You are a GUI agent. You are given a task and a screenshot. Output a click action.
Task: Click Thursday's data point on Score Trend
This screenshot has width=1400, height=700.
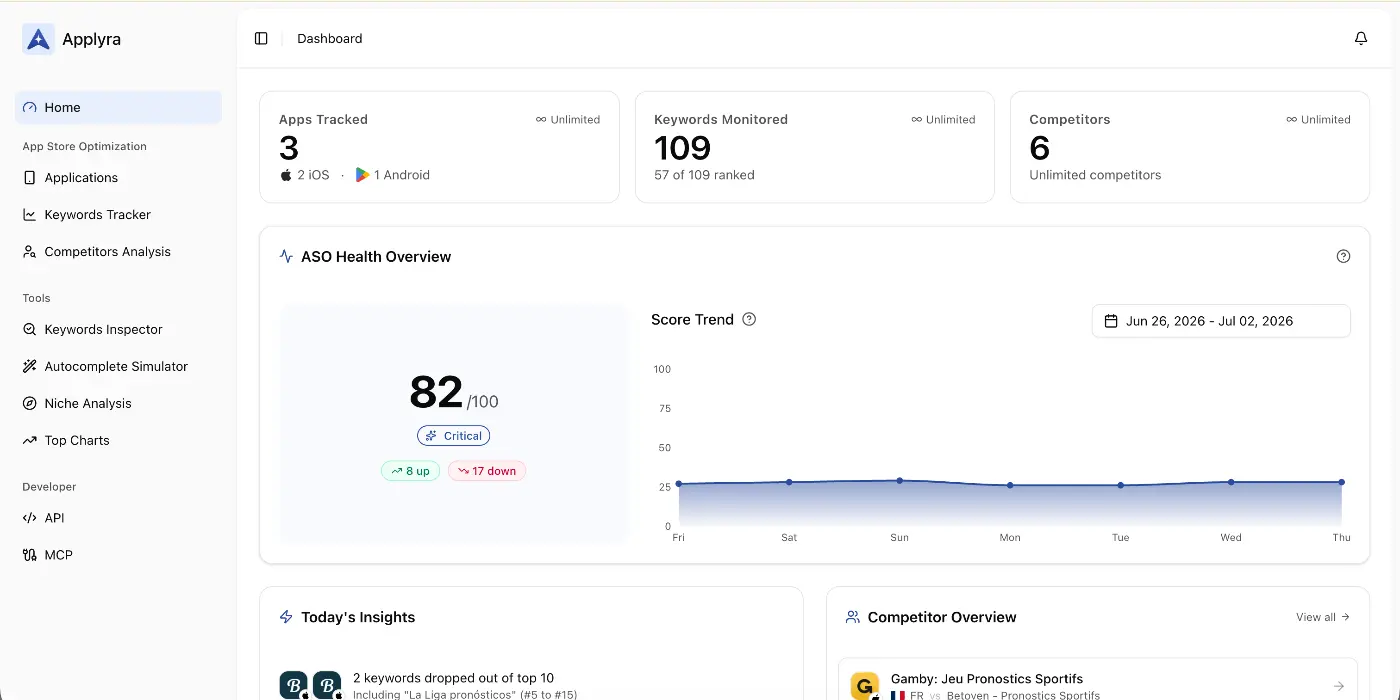coord(1341,482)
